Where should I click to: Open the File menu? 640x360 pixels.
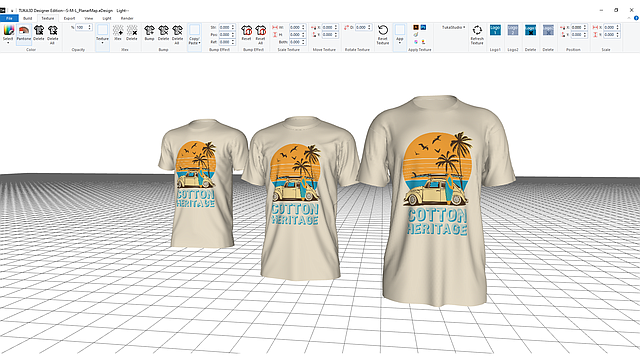9,18
